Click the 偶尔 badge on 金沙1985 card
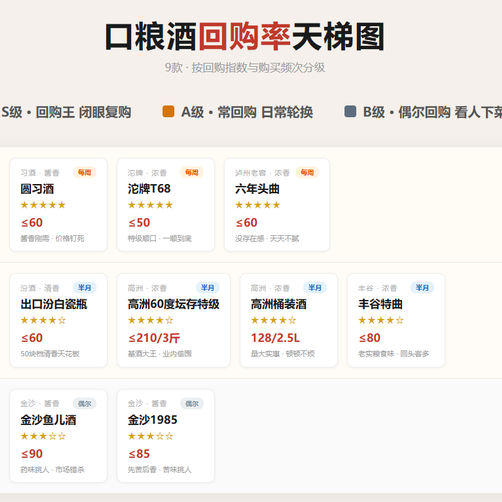This screenshot has height=502, width=502. point(192,404)
